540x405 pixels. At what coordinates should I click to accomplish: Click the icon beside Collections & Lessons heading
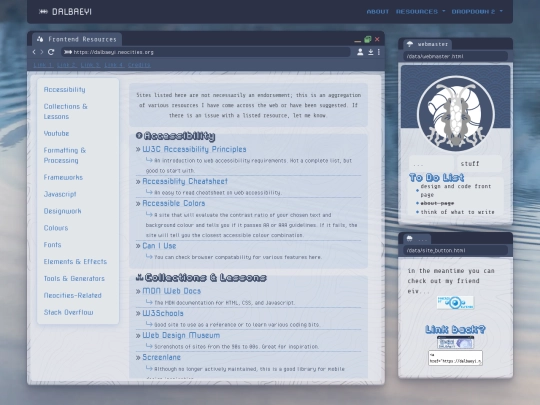139,277
